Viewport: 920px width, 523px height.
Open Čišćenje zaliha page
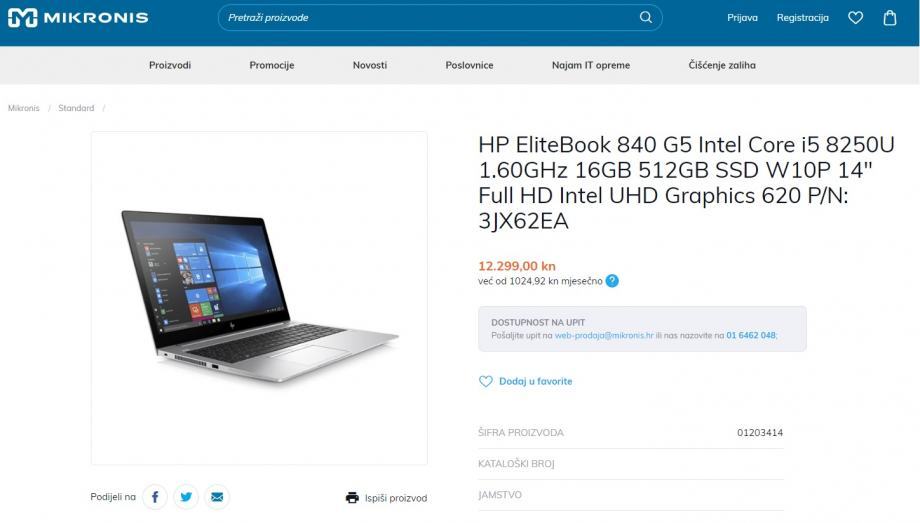(722, 65)
